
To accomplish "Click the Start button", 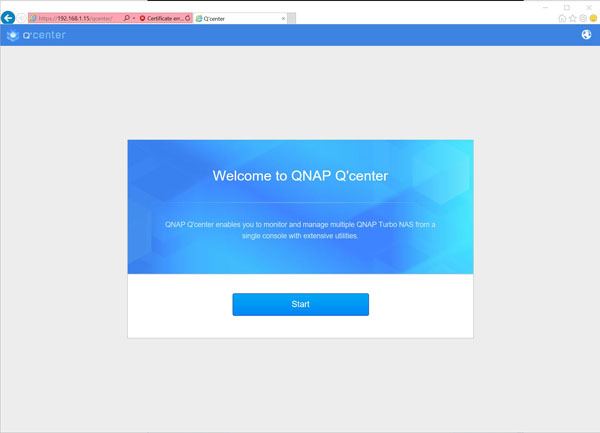I will coord(300,304).
